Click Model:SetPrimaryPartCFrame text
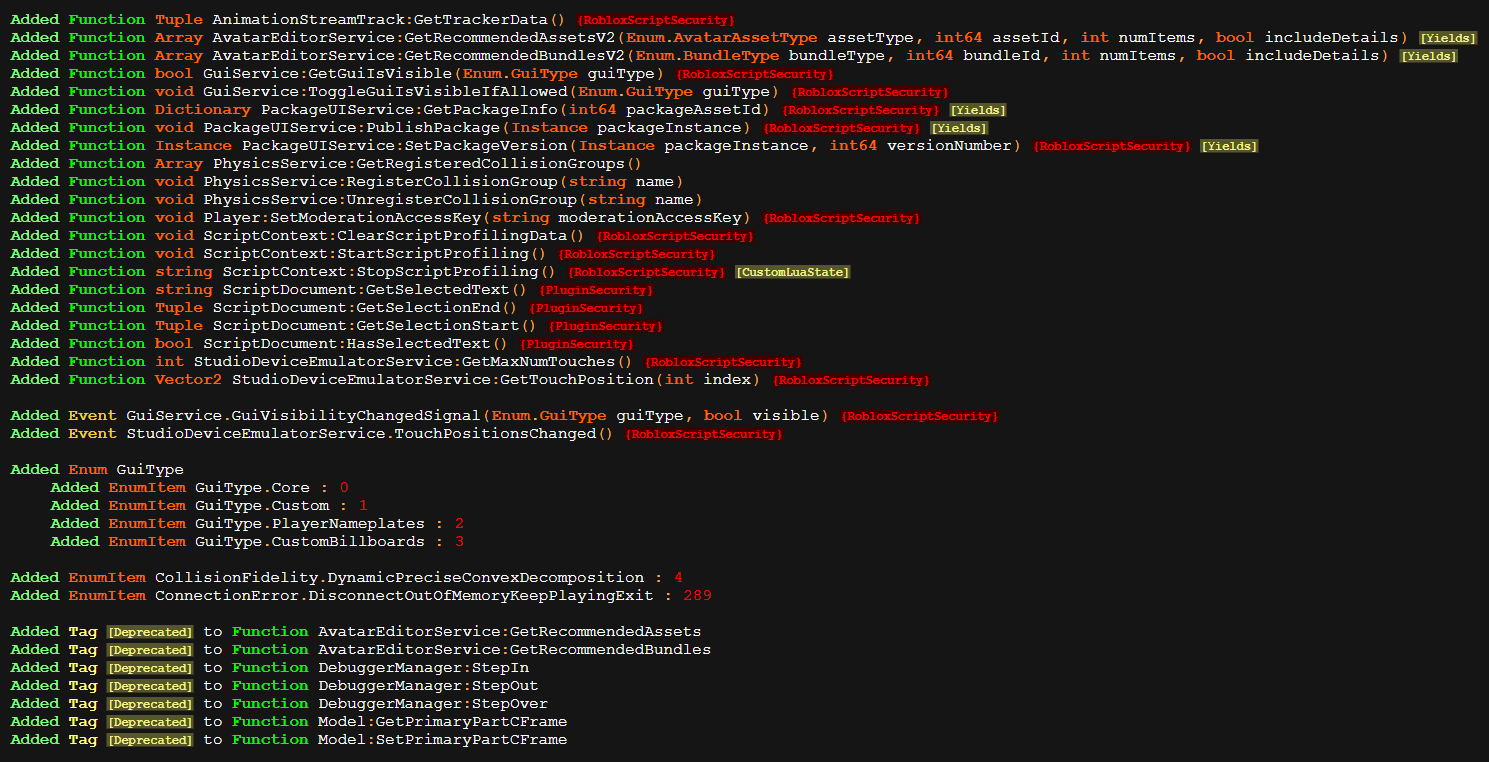 point(442,739)
